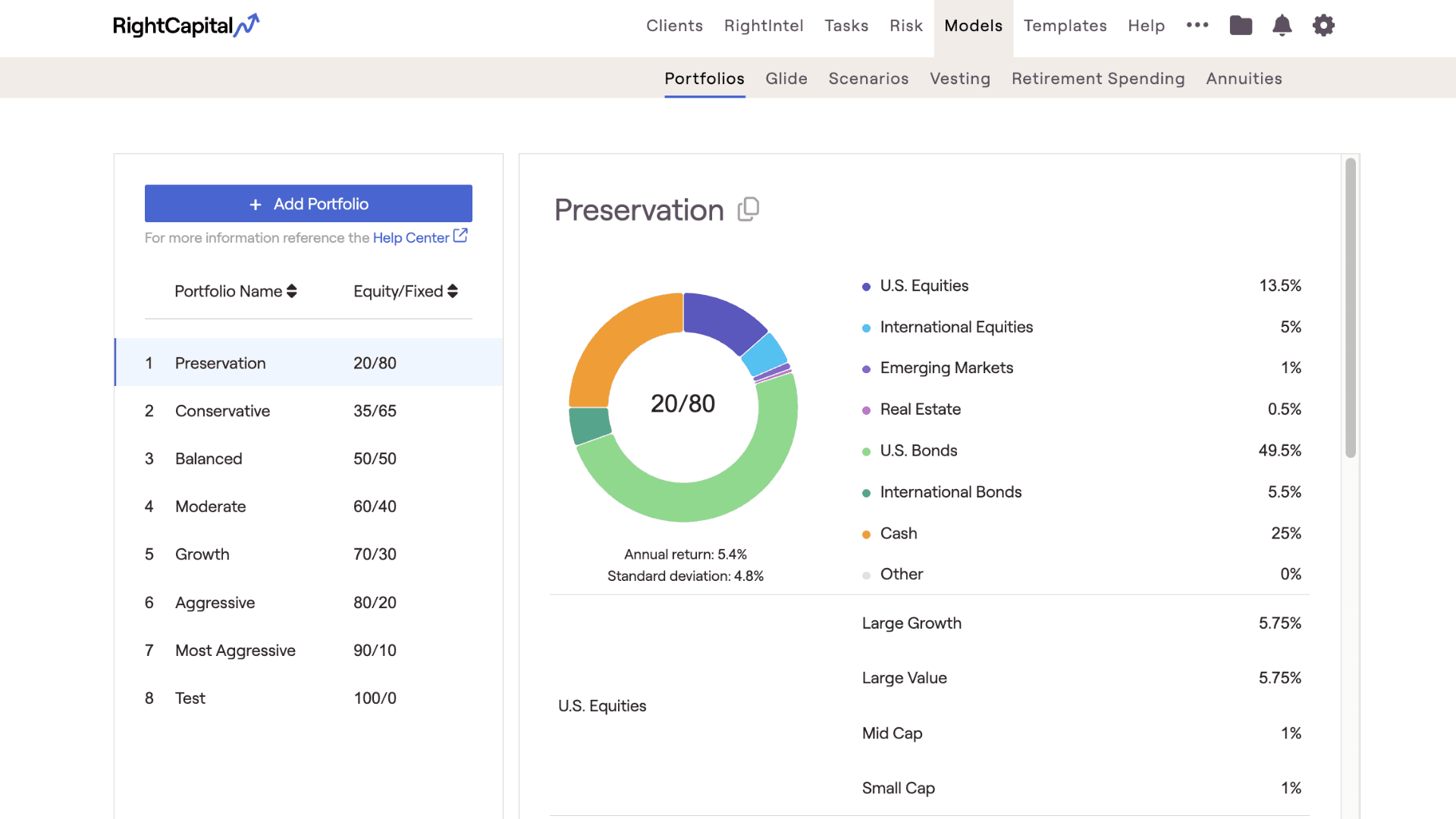
Task: Open the Help Center link
Action: pyautogui.click(x=412, y=237)
